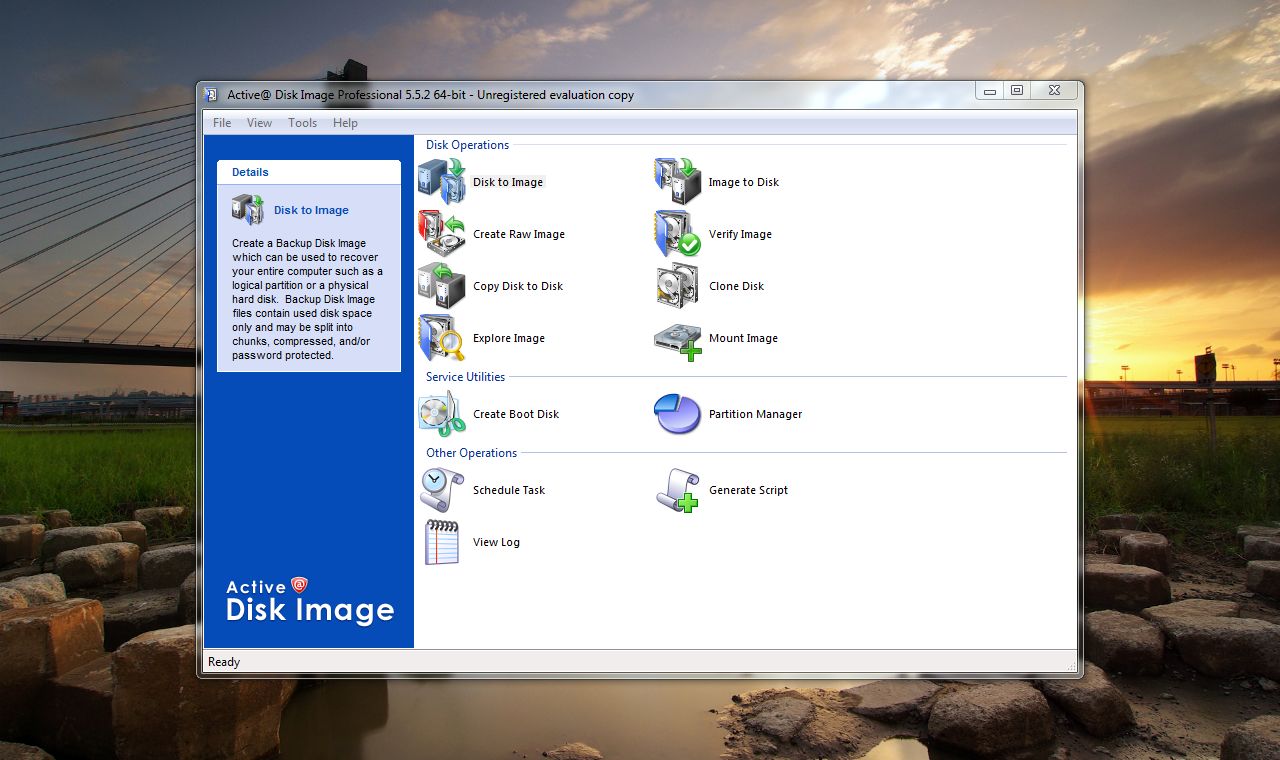Select the Disk to Image label
This screenshot has width=1280, height=760.
pos(508,182)
